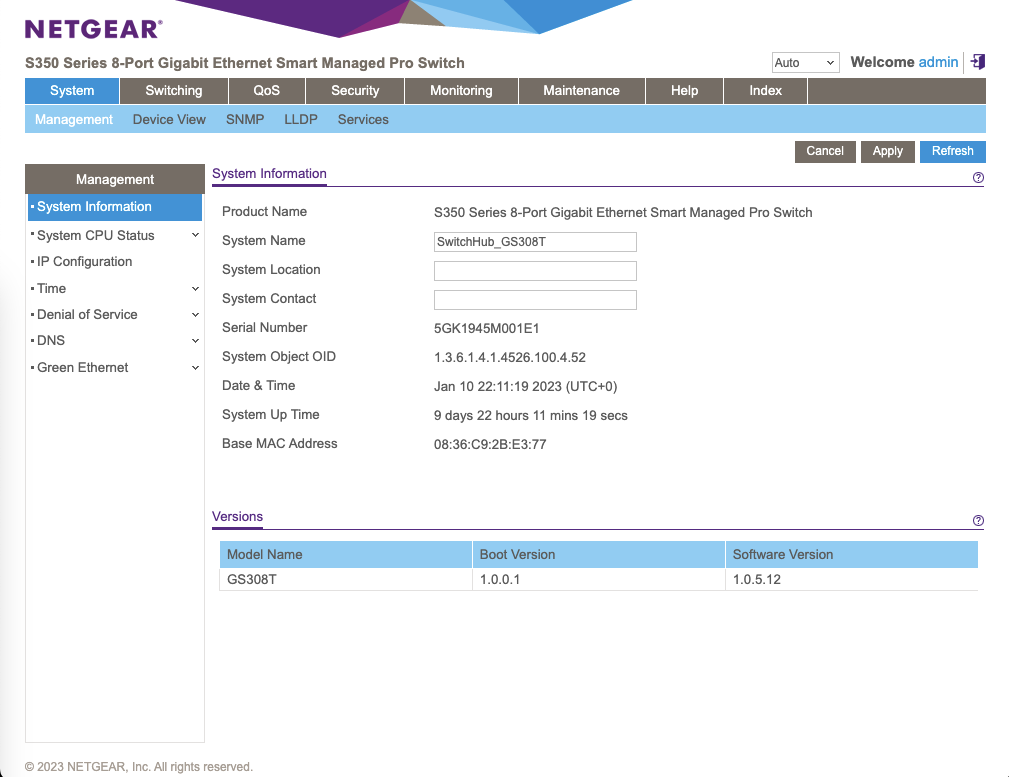Click the logout icon beside admin
The image size is (1009, 777).
tap(977, 62)
